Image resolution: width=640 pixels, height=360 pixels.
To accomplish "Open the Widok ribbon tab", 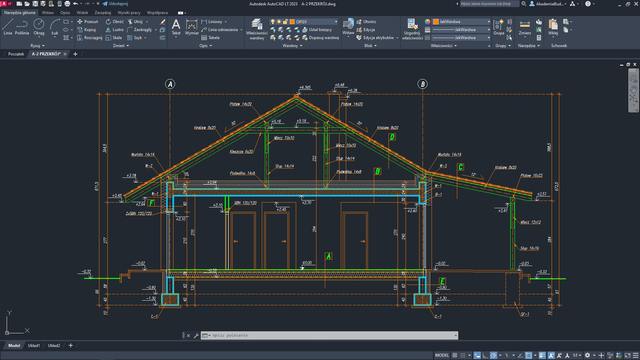I will [x=82, y=13].
